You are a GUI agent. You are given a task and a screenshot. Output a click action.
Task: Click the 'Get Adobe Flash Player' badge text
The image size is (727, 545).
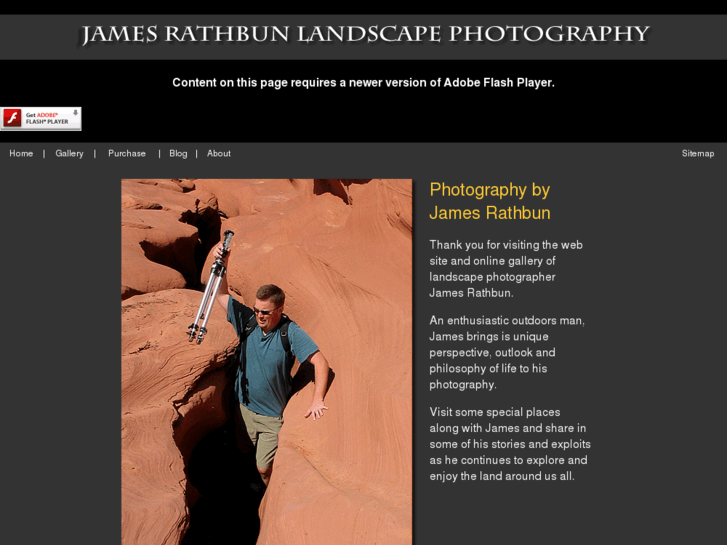[x=47, y=118]
